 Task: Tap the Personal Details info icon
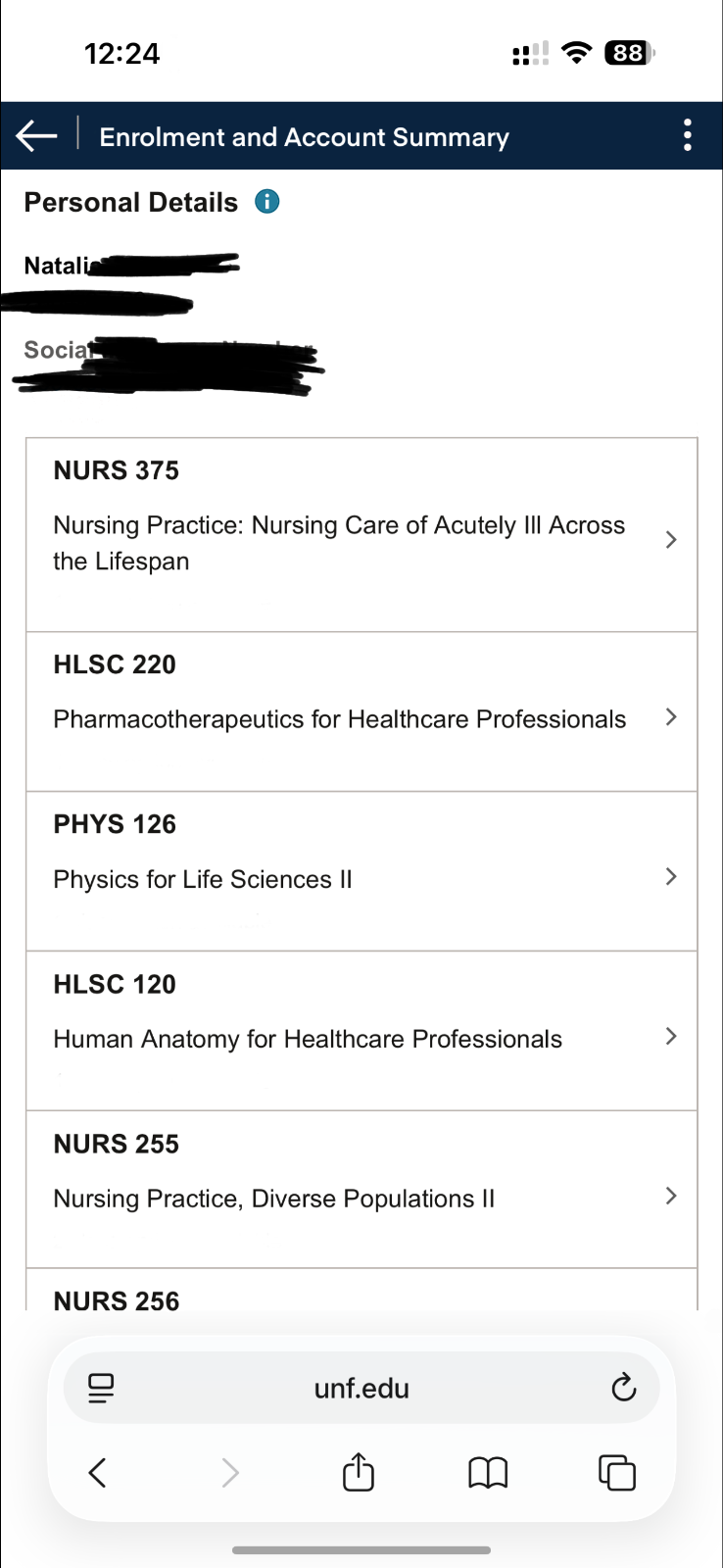266,202
